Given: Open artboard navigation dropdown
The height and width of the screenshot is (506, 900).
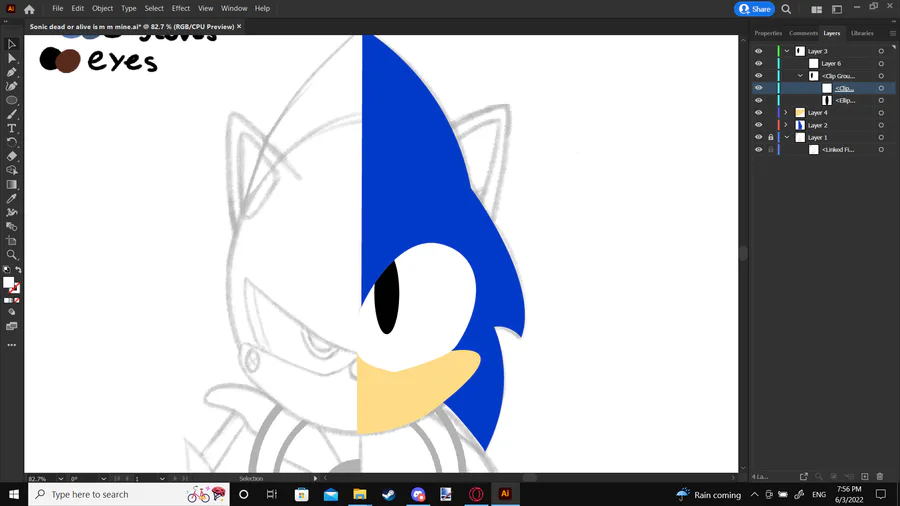Looking at the screenshot, I should [162, 478].
